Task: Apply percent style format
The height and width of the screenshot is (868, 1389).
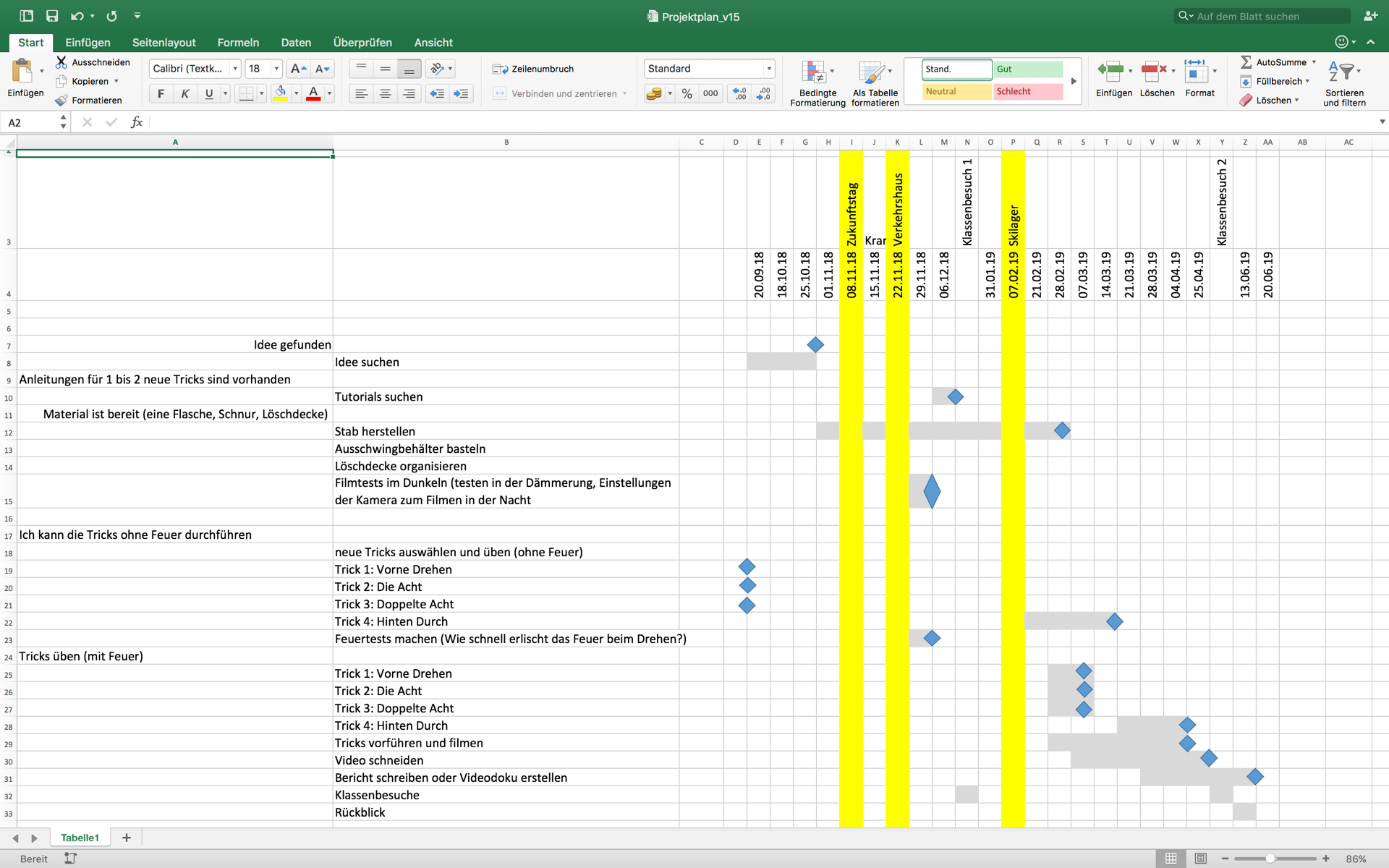Action: click(x=687, y=93)
